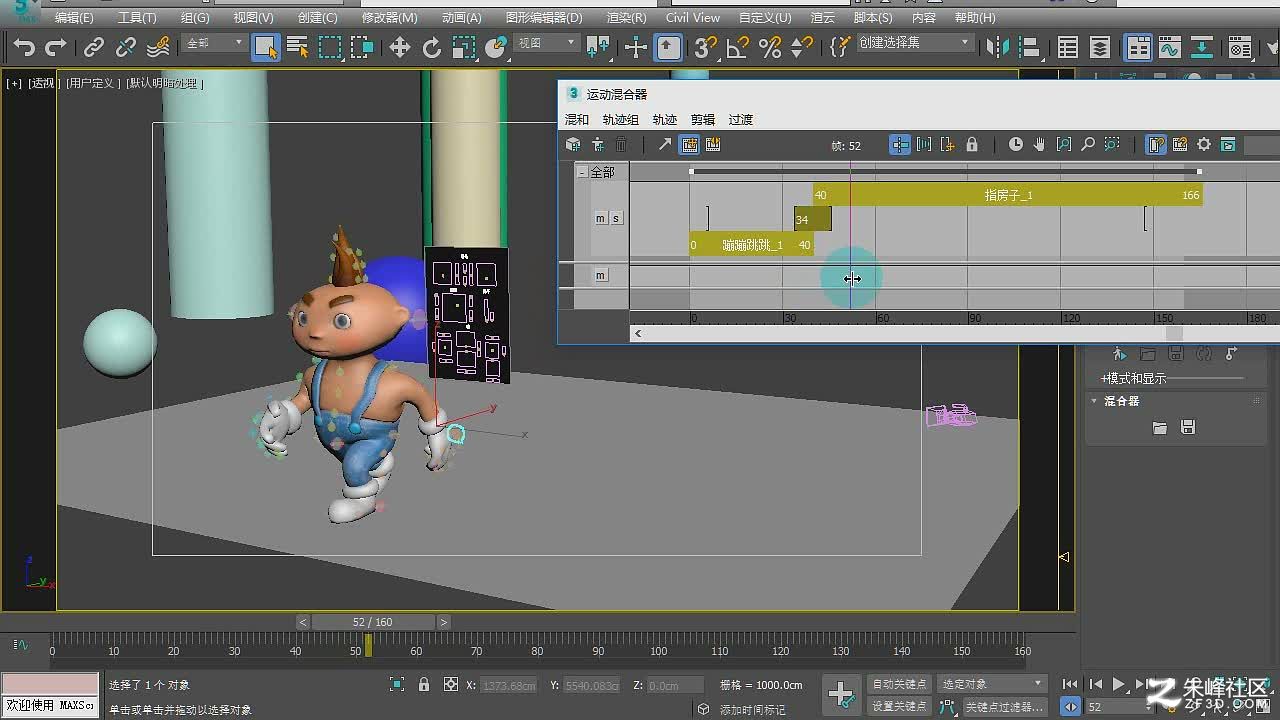Image resolution: width=1280 pixels, height=720 pixels.
Task: Open Select by Name list icon
Action: pyautogui.click(x=297, y=47)
